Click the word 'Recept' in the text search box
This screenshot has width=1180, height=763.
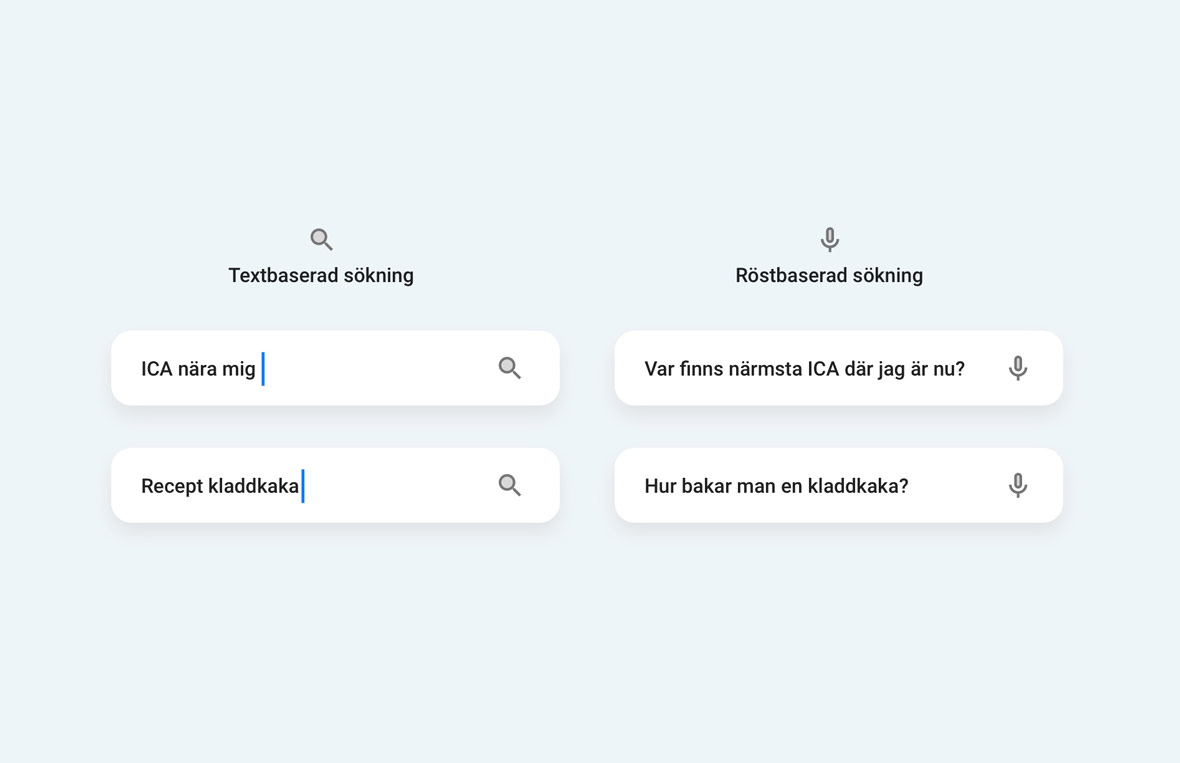point(172,486)
